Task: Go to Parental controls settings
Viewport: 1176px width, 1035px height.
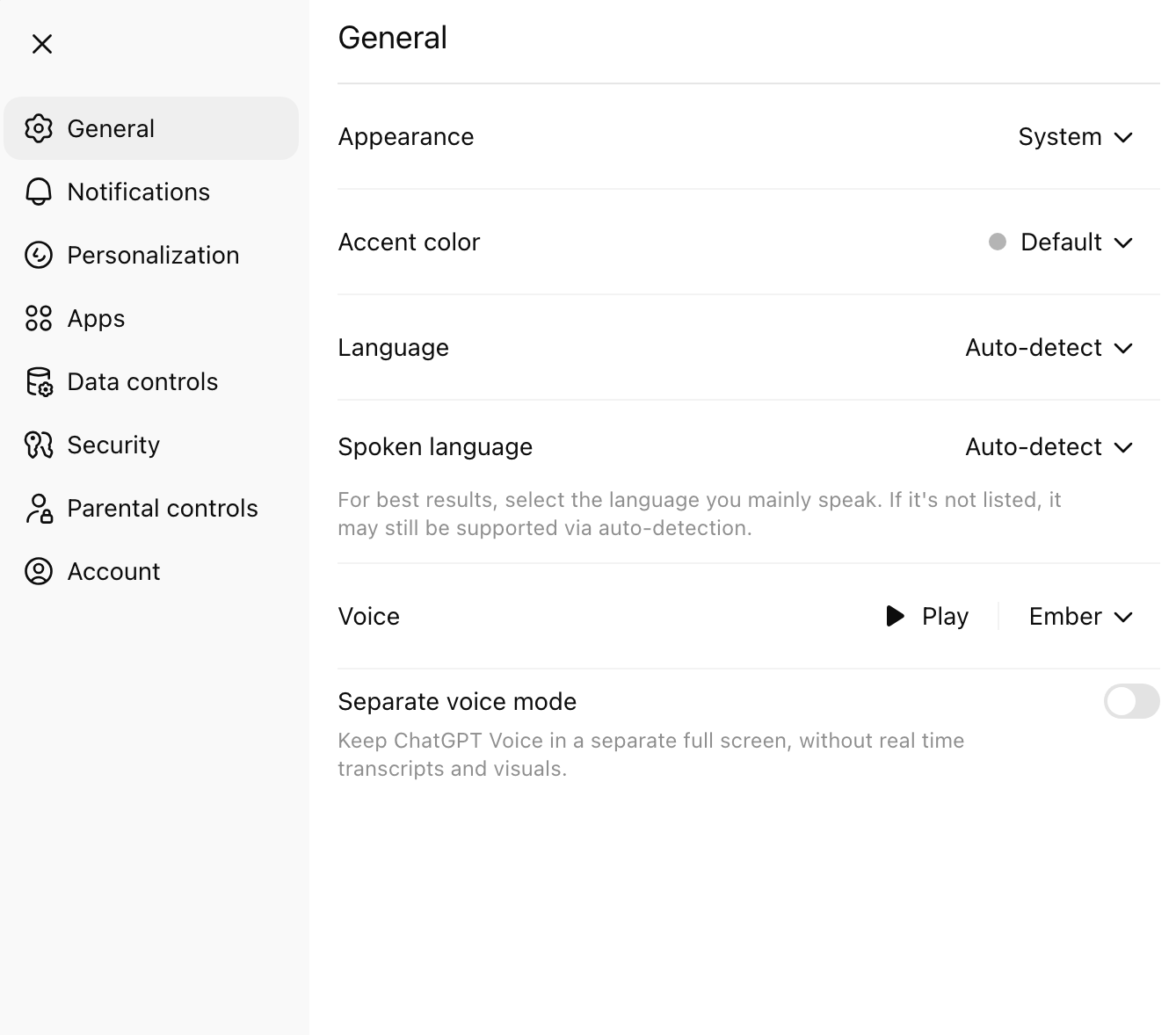Action: [x=162, y=509]
